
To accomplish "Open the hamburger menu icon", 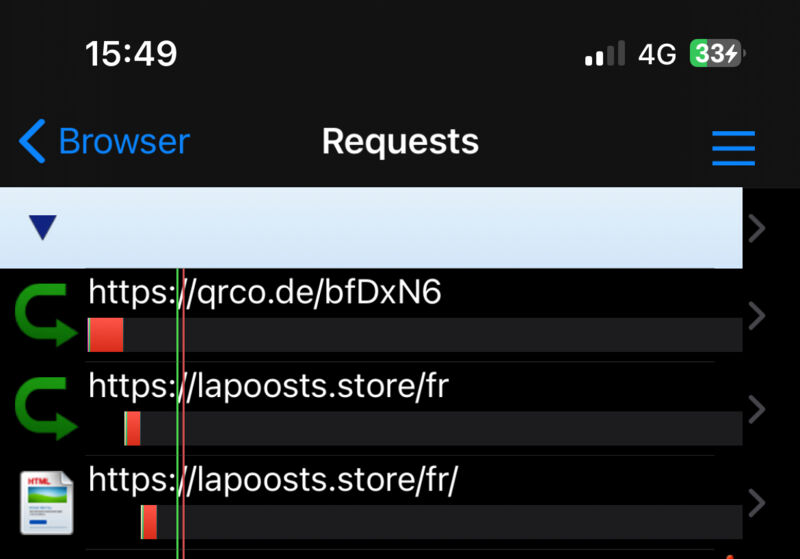I will coord(733,148).
